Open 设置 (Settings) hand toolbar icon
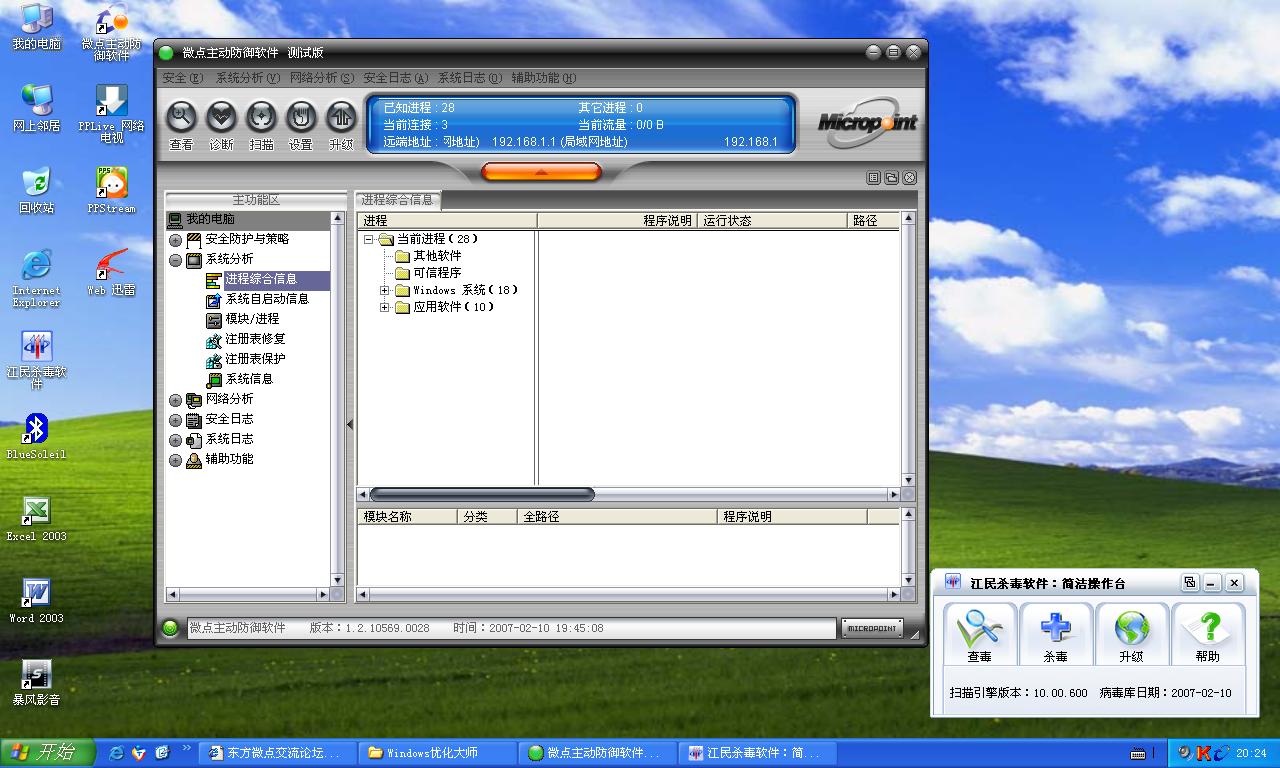This screenshot has height=768, width=1280. (301, 118)
